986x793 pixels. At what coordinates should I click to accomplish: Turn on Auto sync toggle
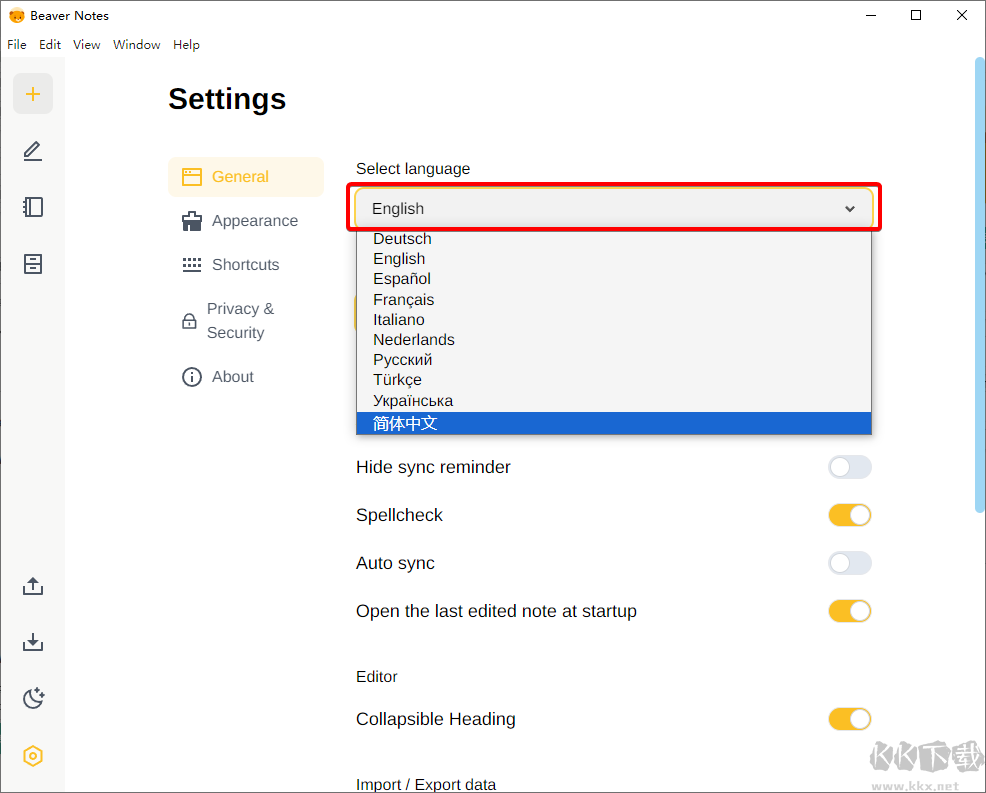(x=849, y=563)
